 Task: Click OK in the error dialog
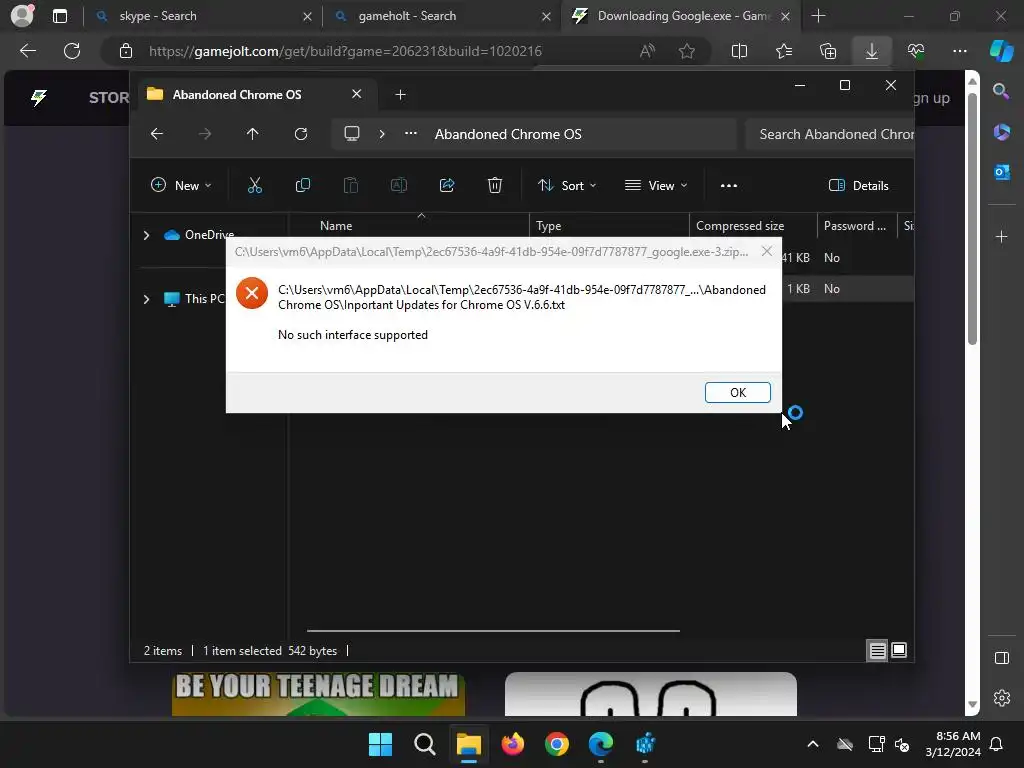(x=737, y=392)
